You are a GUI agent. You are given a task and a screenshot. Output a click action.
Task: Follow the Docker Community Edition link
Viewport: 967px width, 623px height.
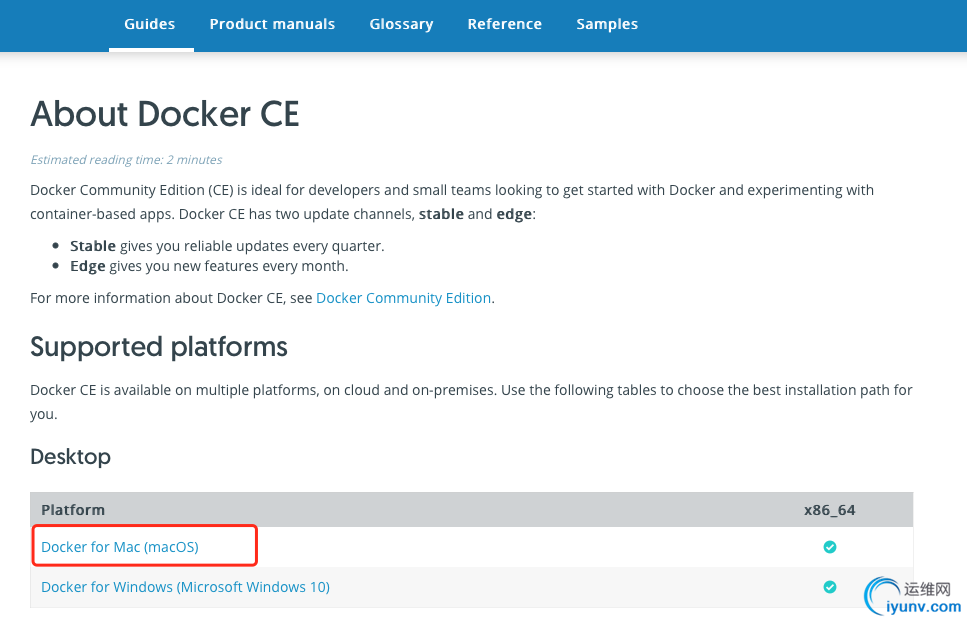pos(403,298)
